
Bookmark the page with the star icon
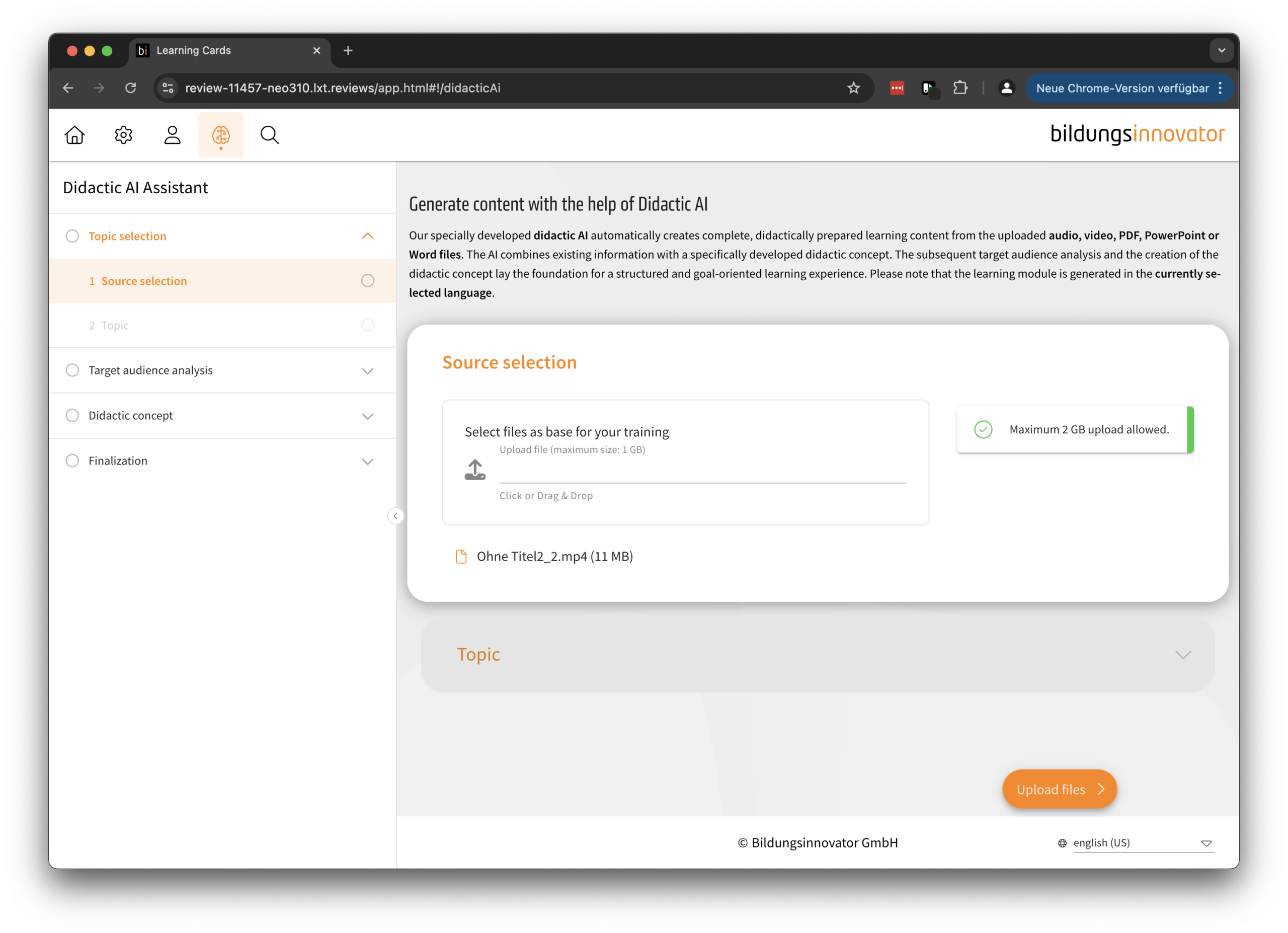point(854,88)
